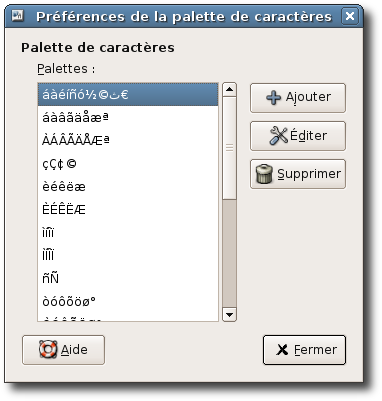The image size is (382, 401).
Task: Select the uppercase ÀÁÂÃÄÅÆª palette
Action: (128, 141)
